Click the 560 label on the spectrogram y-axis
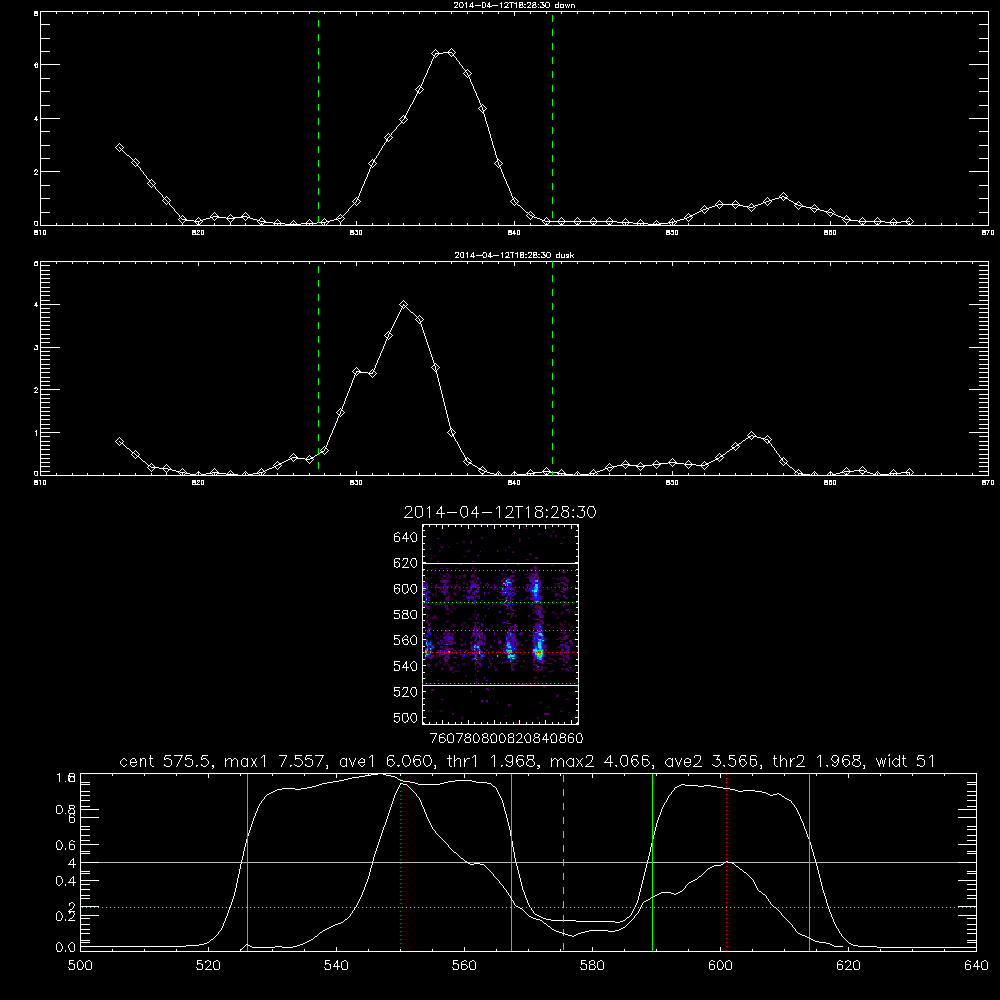 (406, 640)
